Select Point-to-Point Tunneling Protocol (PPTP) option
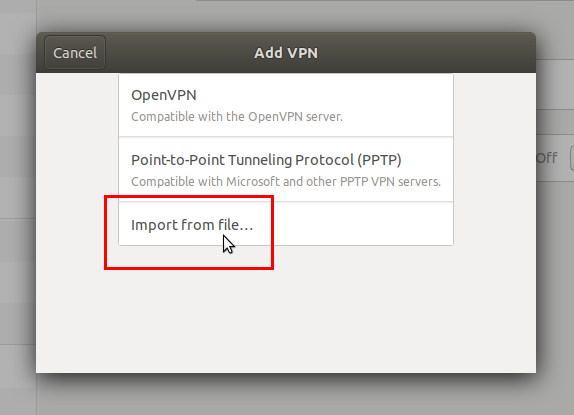This screenshot has height=415, width=574. point(286,169)
